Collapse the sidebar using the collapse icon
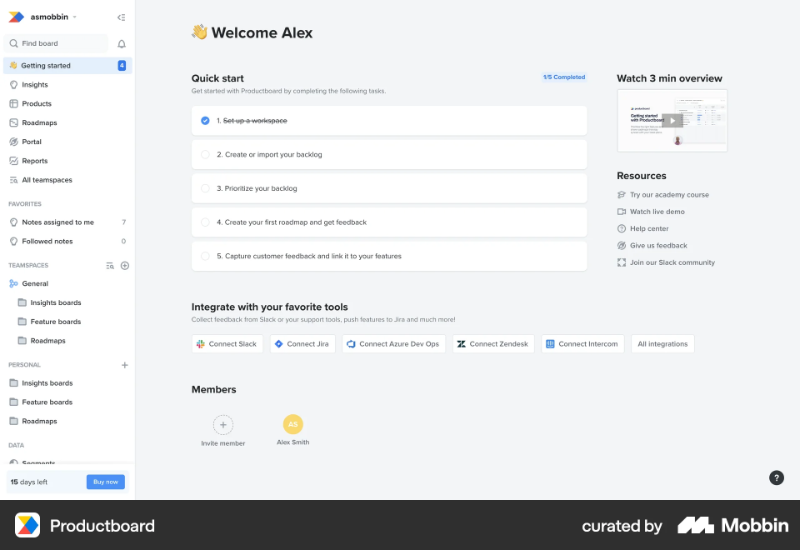Viewport: 800px width, 550px height. 121,17
